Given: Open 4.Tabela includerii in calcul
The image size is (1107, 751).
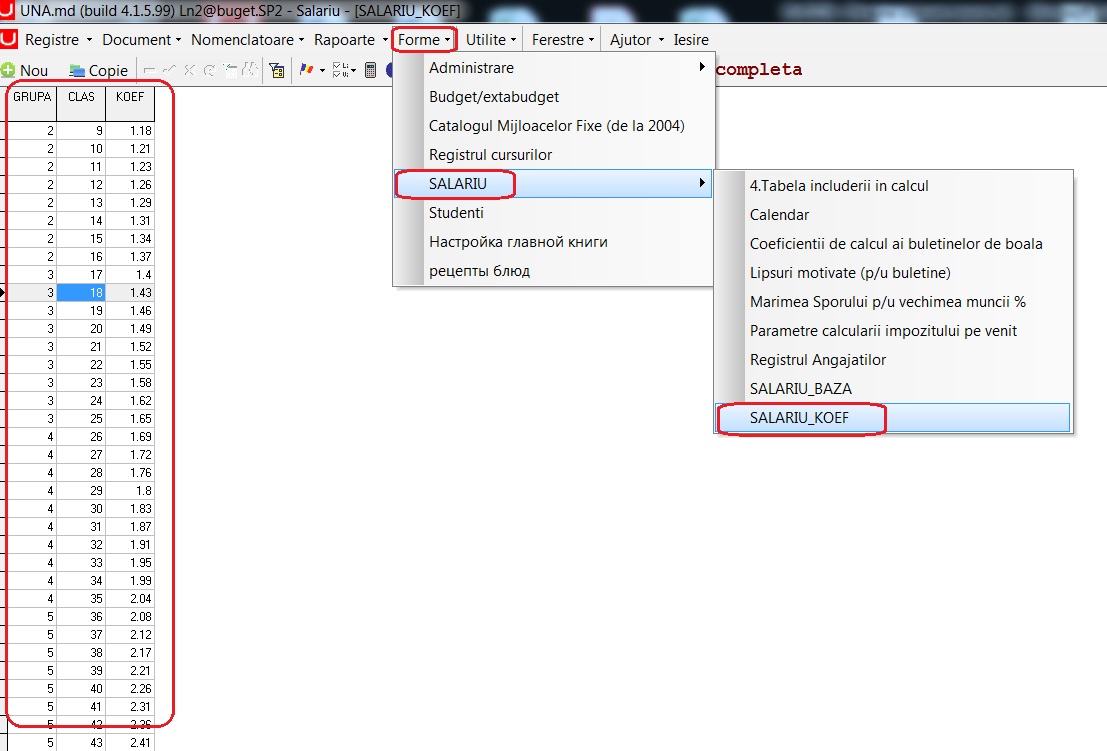Looking at the screenshot, I should click(x=893, y=186).
